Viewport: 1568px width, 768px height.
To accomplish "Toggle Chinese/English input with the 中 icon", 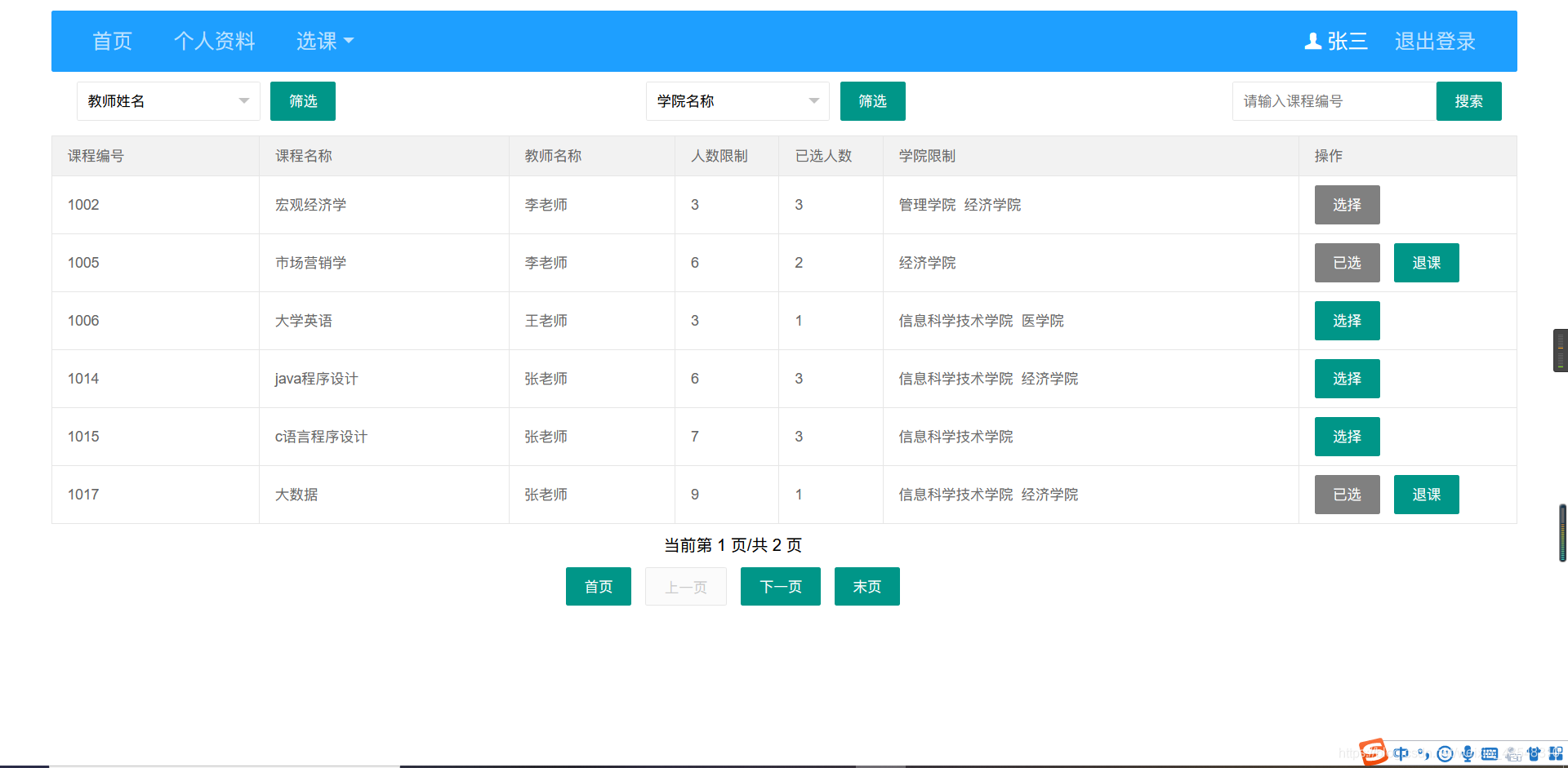I will tap(1401, 753).
